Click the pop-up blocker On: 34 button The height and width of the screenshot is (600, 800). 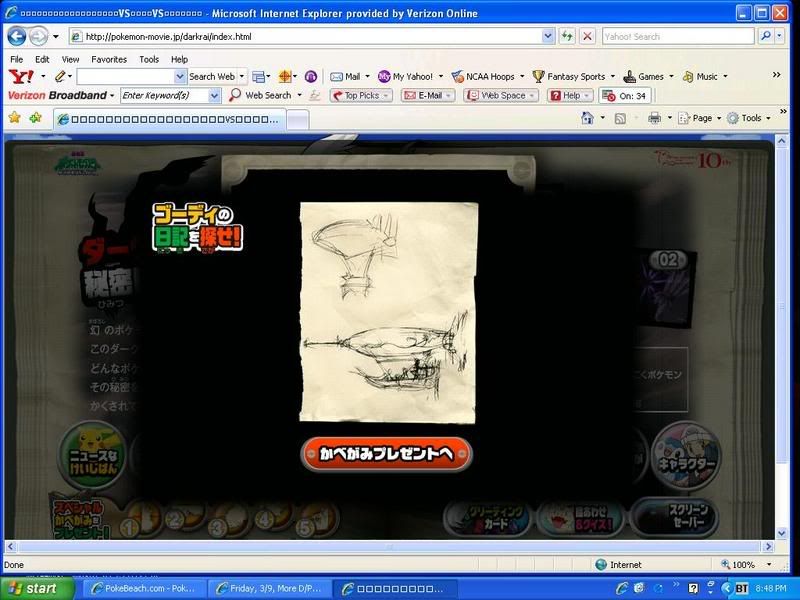(x=624, y=95)
